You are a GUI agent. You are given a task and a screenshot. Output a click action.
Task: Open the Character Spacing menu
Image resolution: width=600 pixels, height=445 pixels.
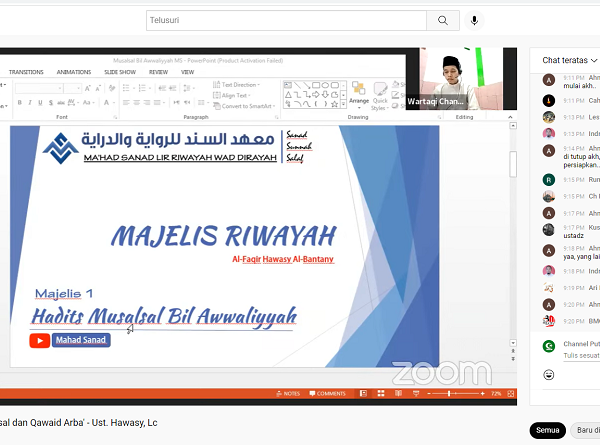72,103
